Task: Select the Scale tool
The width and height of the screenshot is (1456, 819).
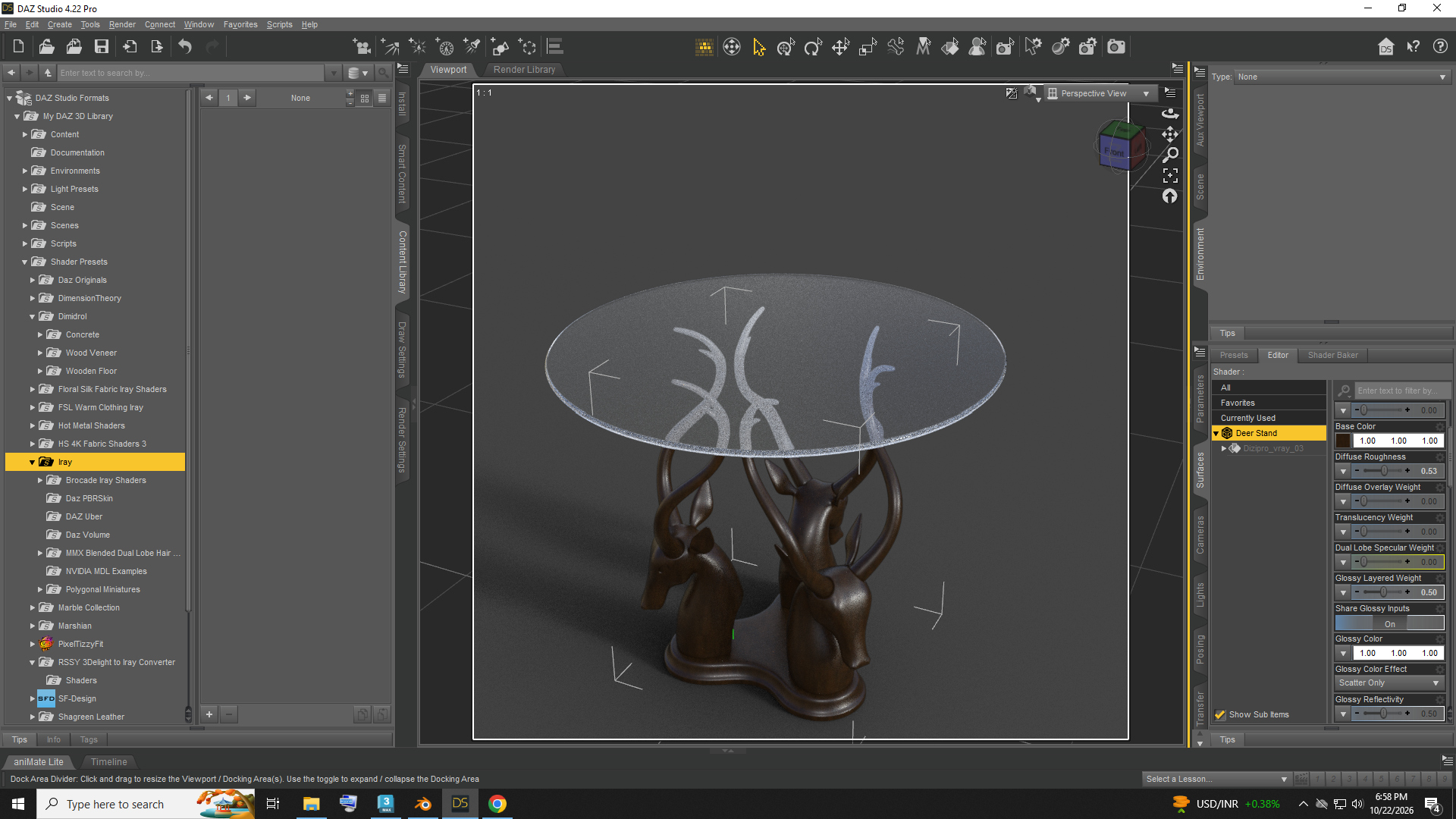Action: click(x=868, y=47)
